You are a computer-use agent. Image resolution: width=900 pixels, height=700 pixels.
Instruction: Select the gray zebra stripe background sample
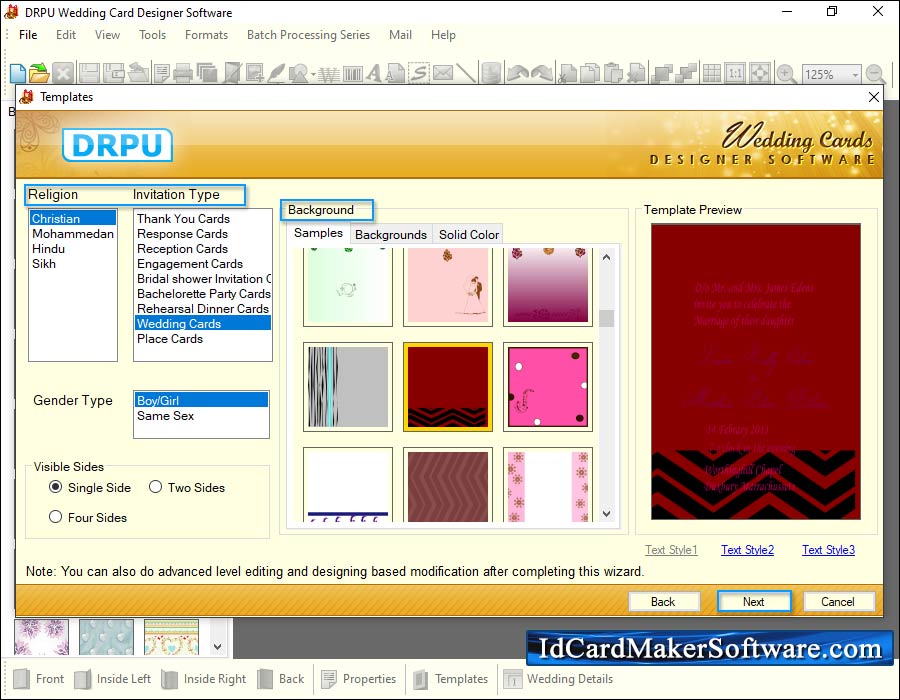[x=348, y=387]
